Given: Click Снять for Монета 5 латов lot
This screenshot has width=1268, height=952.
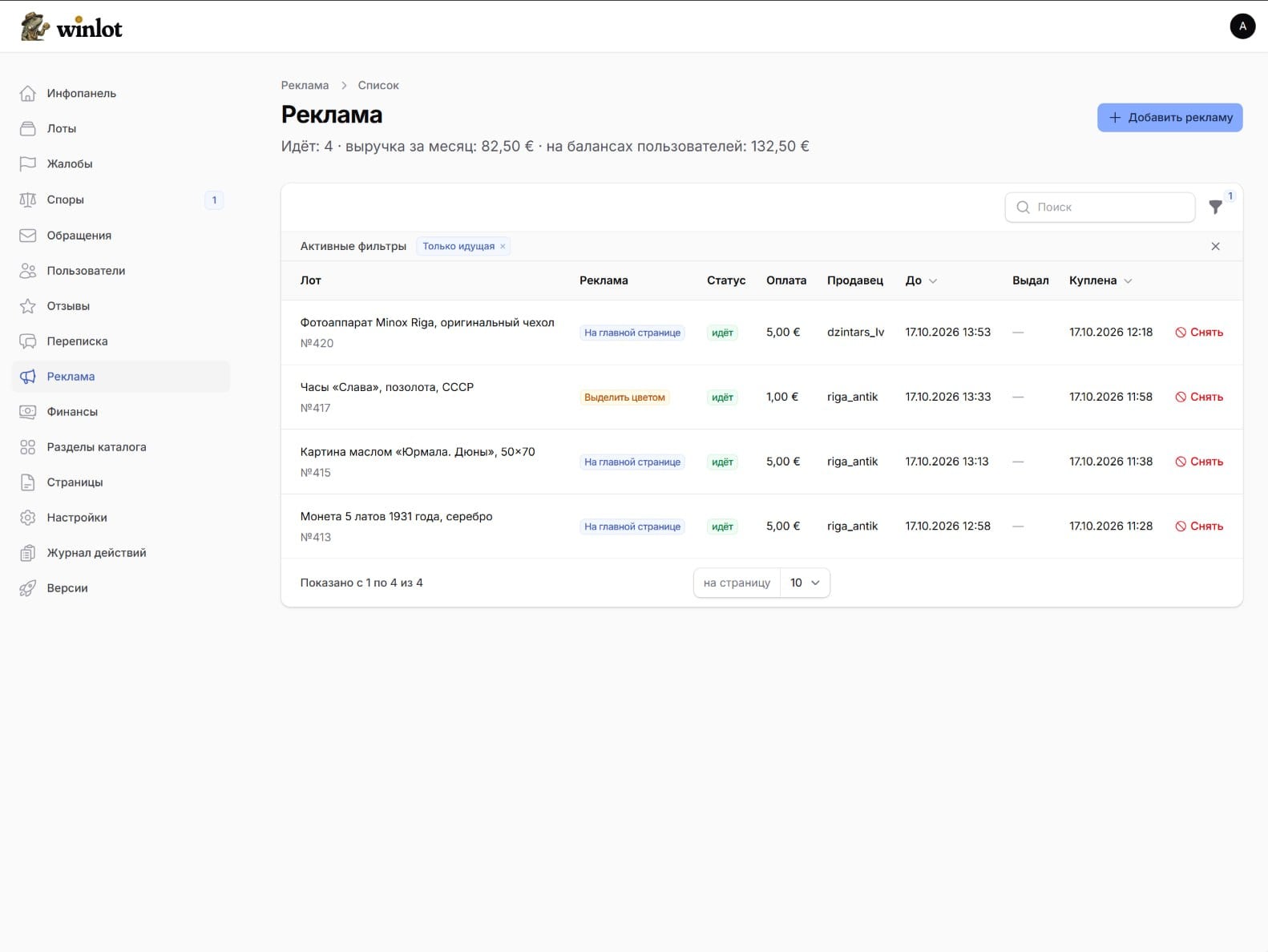Looking at the screenshot, I should [1199, 526].
